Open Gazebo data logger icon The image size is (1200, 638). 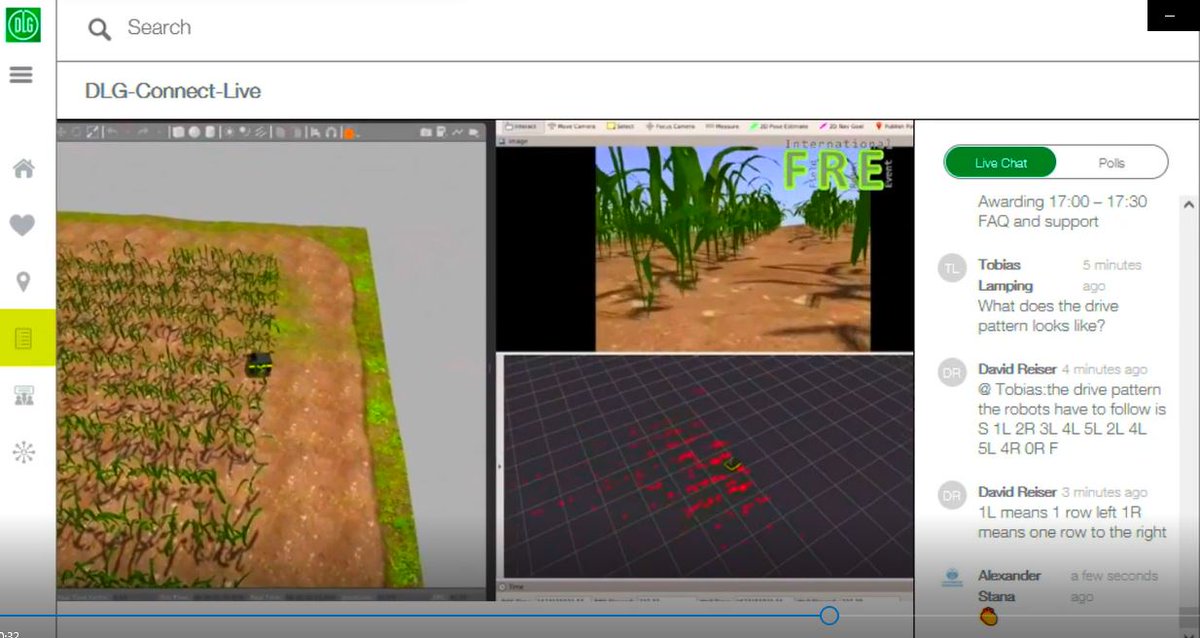pos(441,132)
